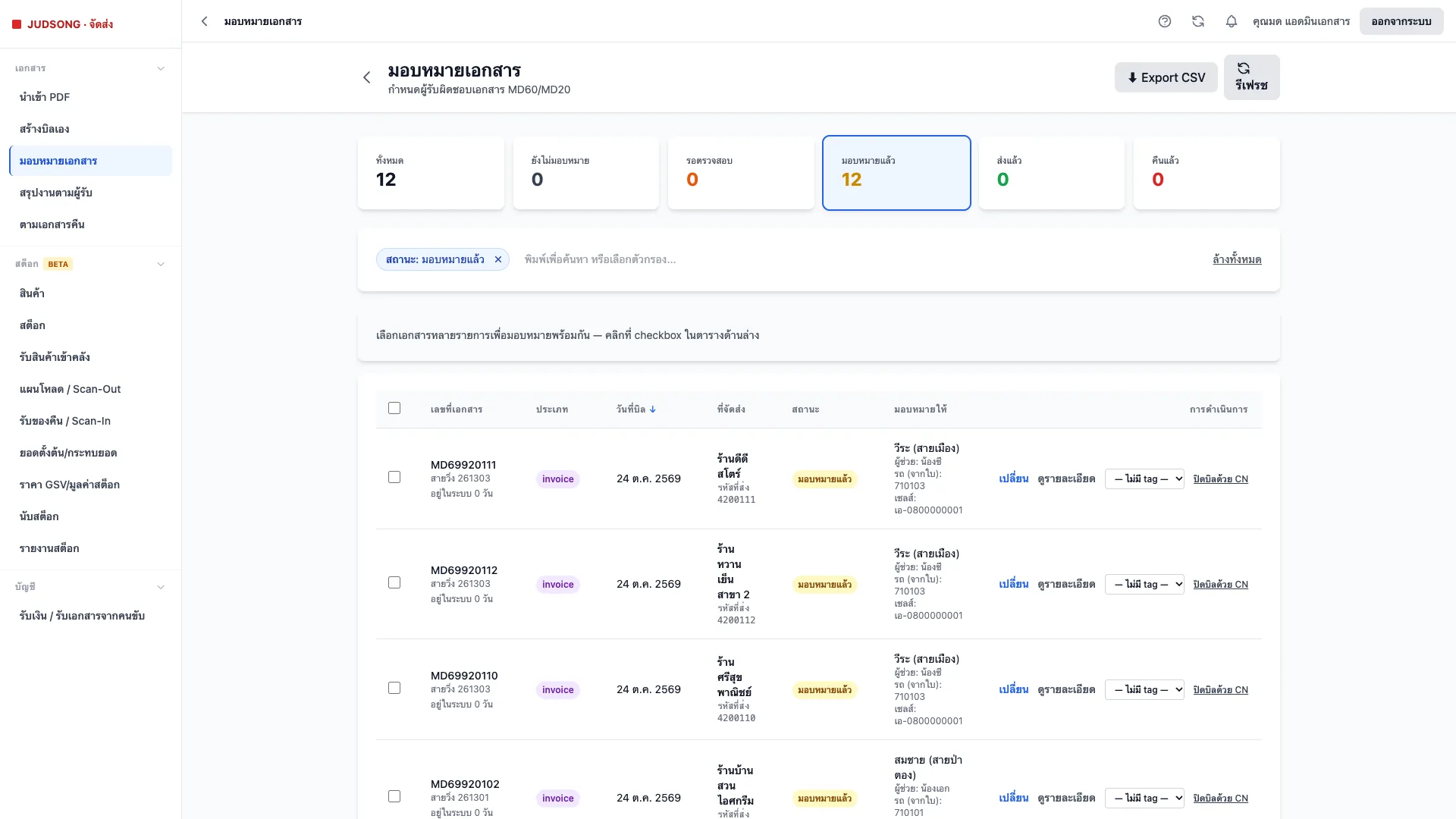
Task: Remove the สถานะ: มอบหมายแล้ว filter chip
Action: pos(498,259)
